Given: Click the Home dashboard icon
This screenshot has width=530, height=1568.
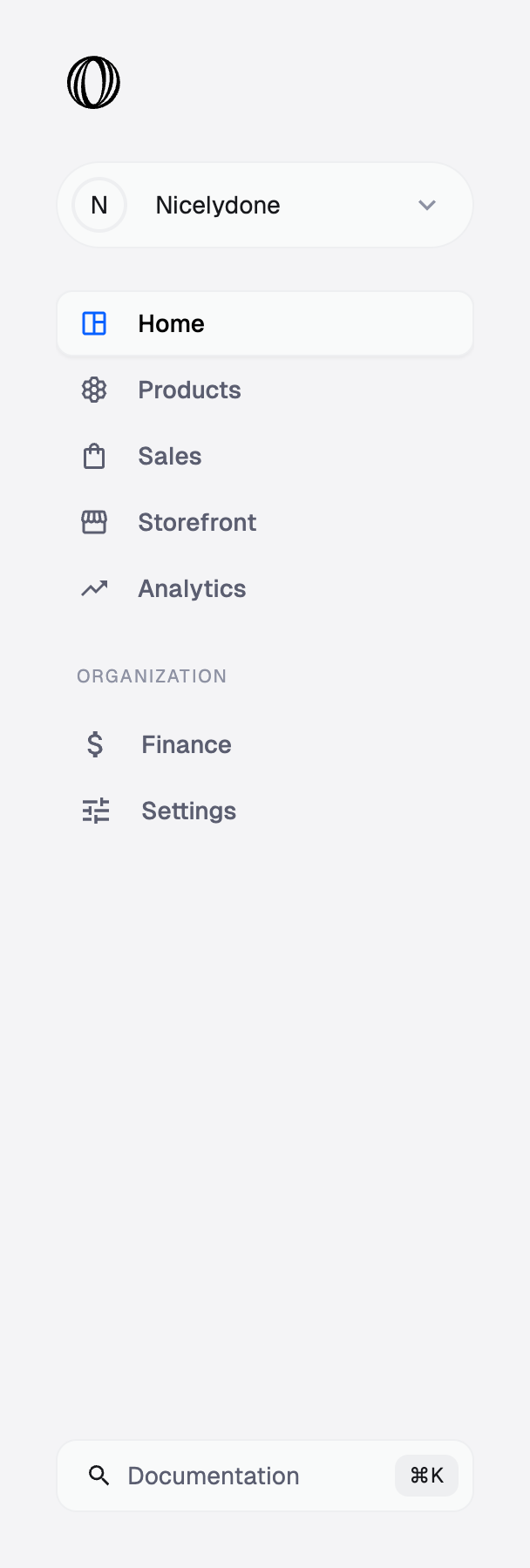Looking at the screenshot, I should point(93,323).
